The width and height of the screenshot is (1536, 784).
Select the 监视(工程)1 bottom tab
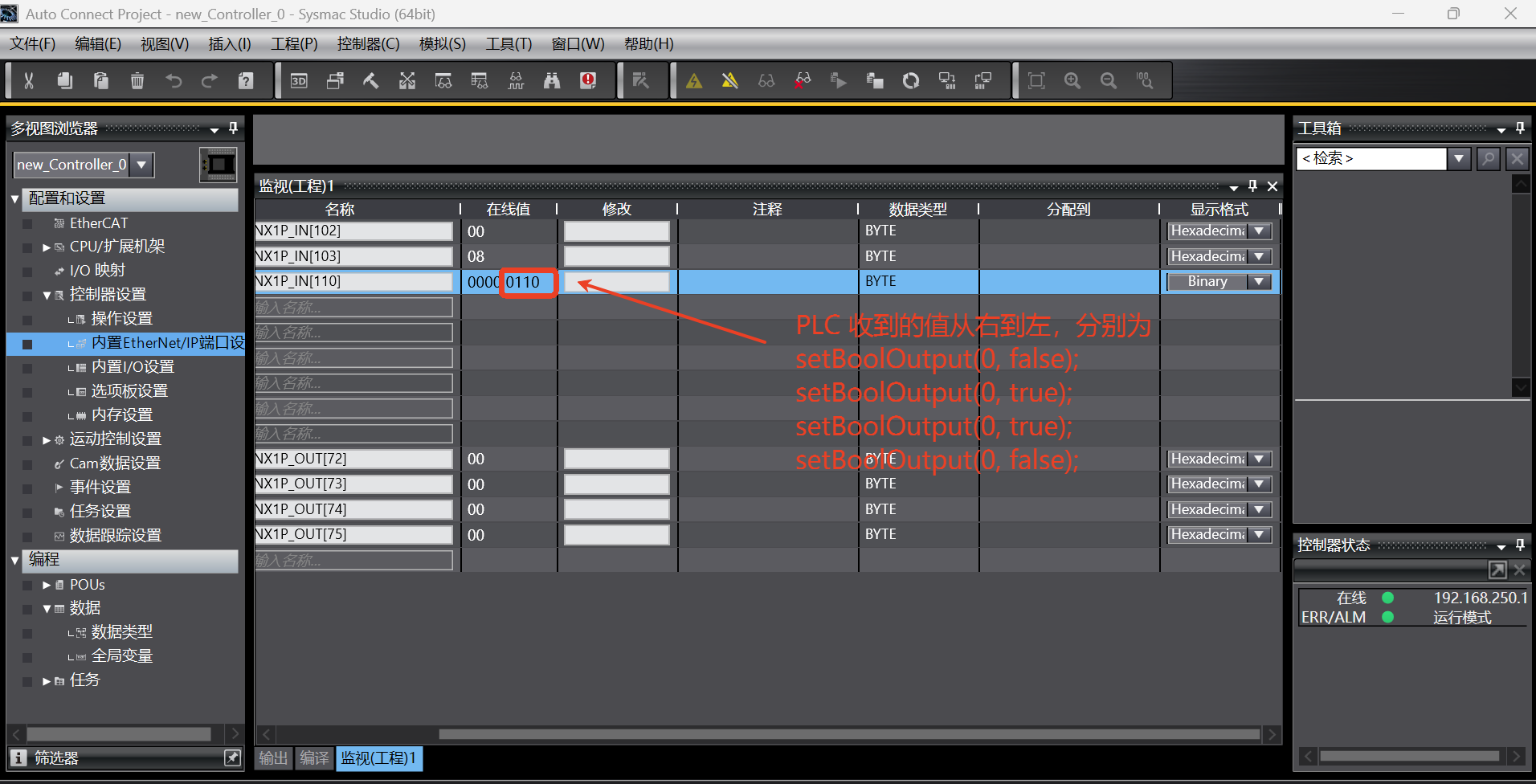[x=379, y=757]
